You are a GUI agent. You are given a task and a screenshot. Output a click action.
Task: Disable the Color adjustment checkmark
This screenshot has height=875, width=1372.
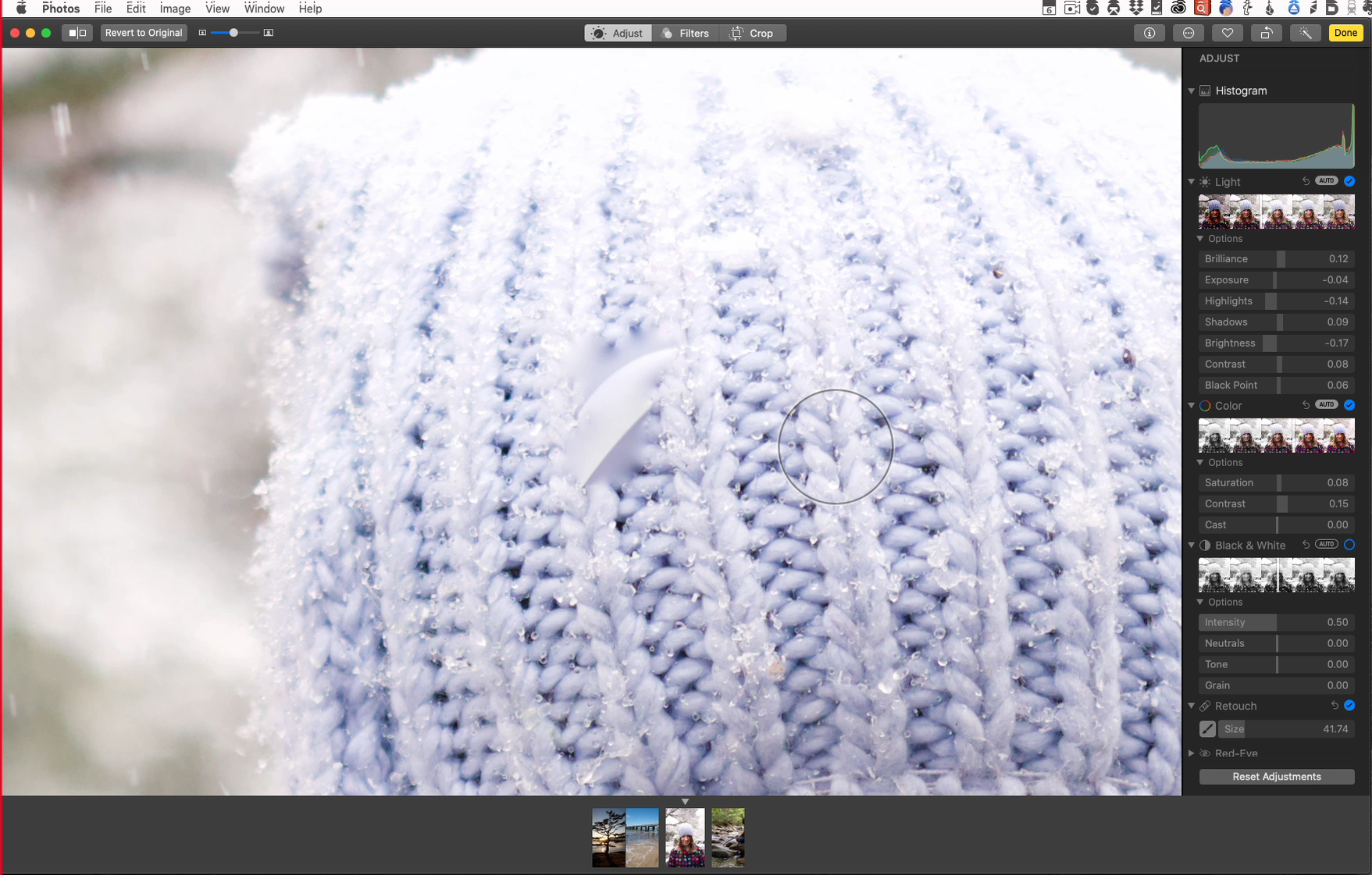(x=1349, y=405)
